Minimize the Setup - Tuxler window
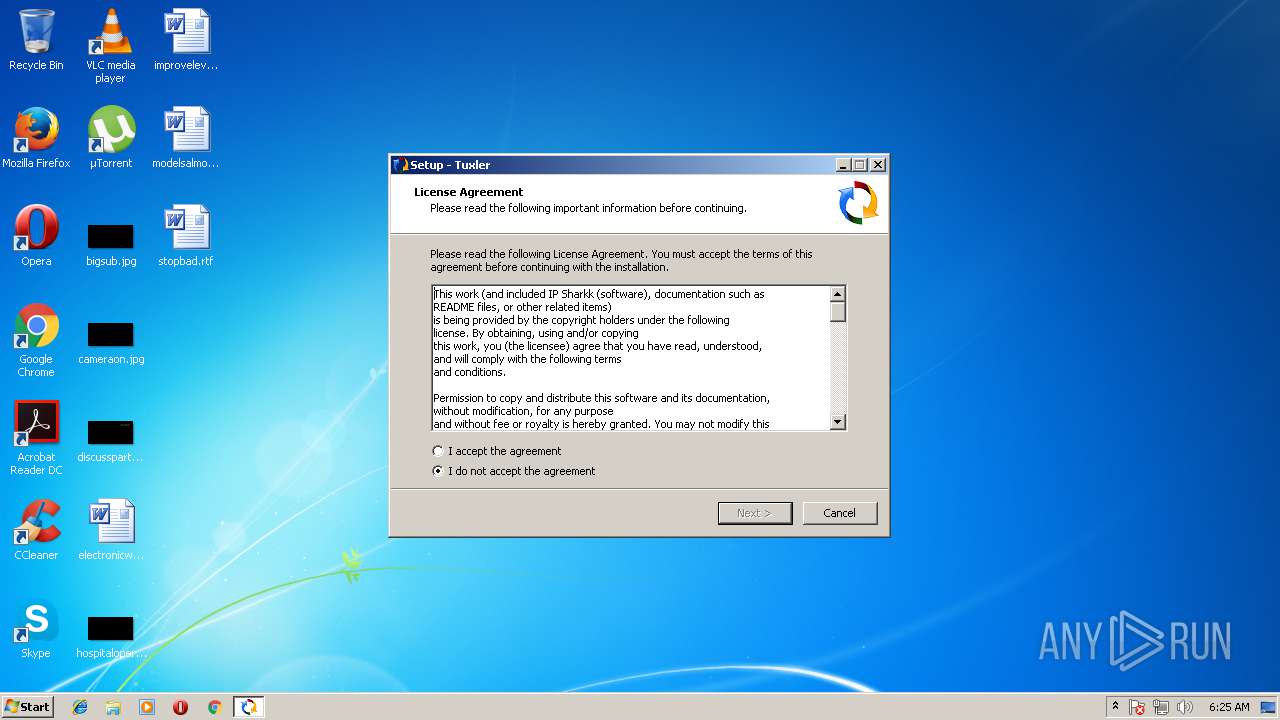The width and height of the screenshot is (1280, 720). click(x=843, y=165)
